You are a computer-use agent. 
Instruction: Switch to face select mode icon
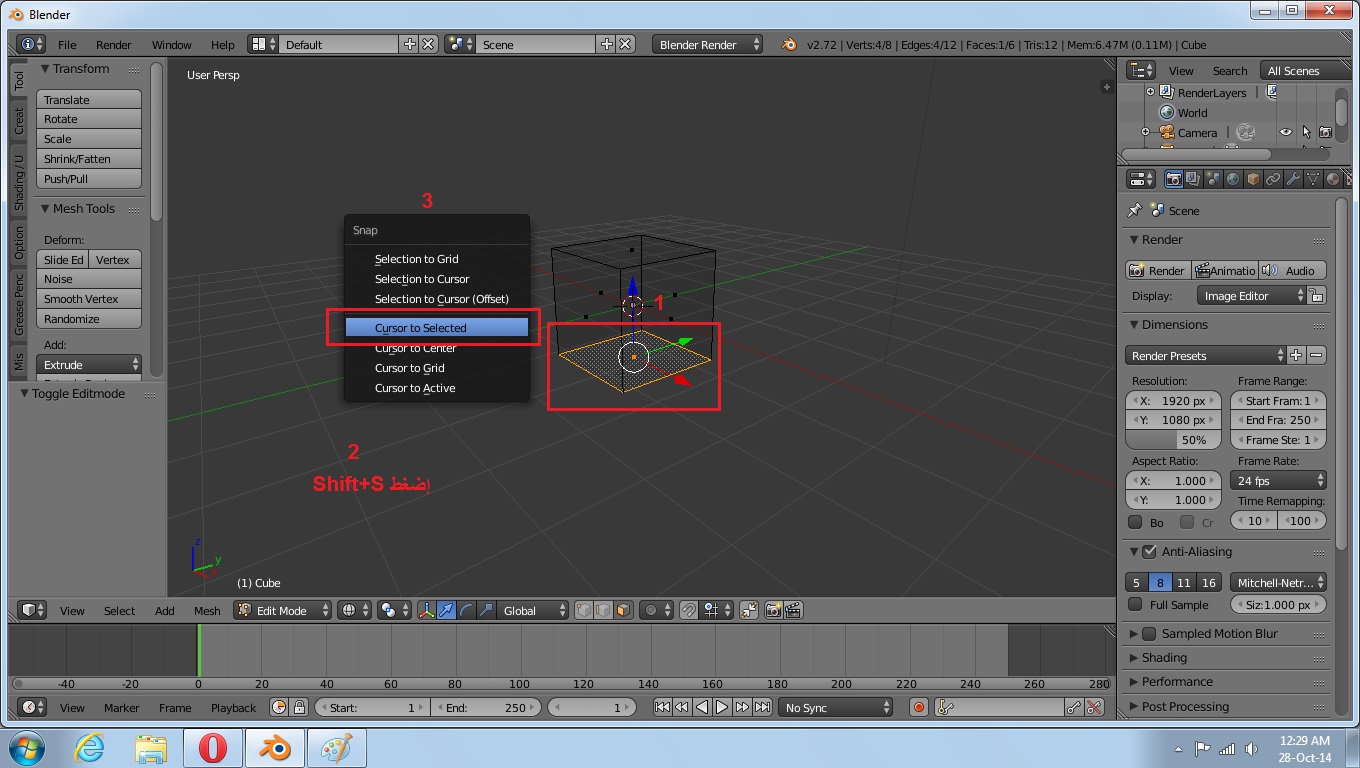click(624, 610)
